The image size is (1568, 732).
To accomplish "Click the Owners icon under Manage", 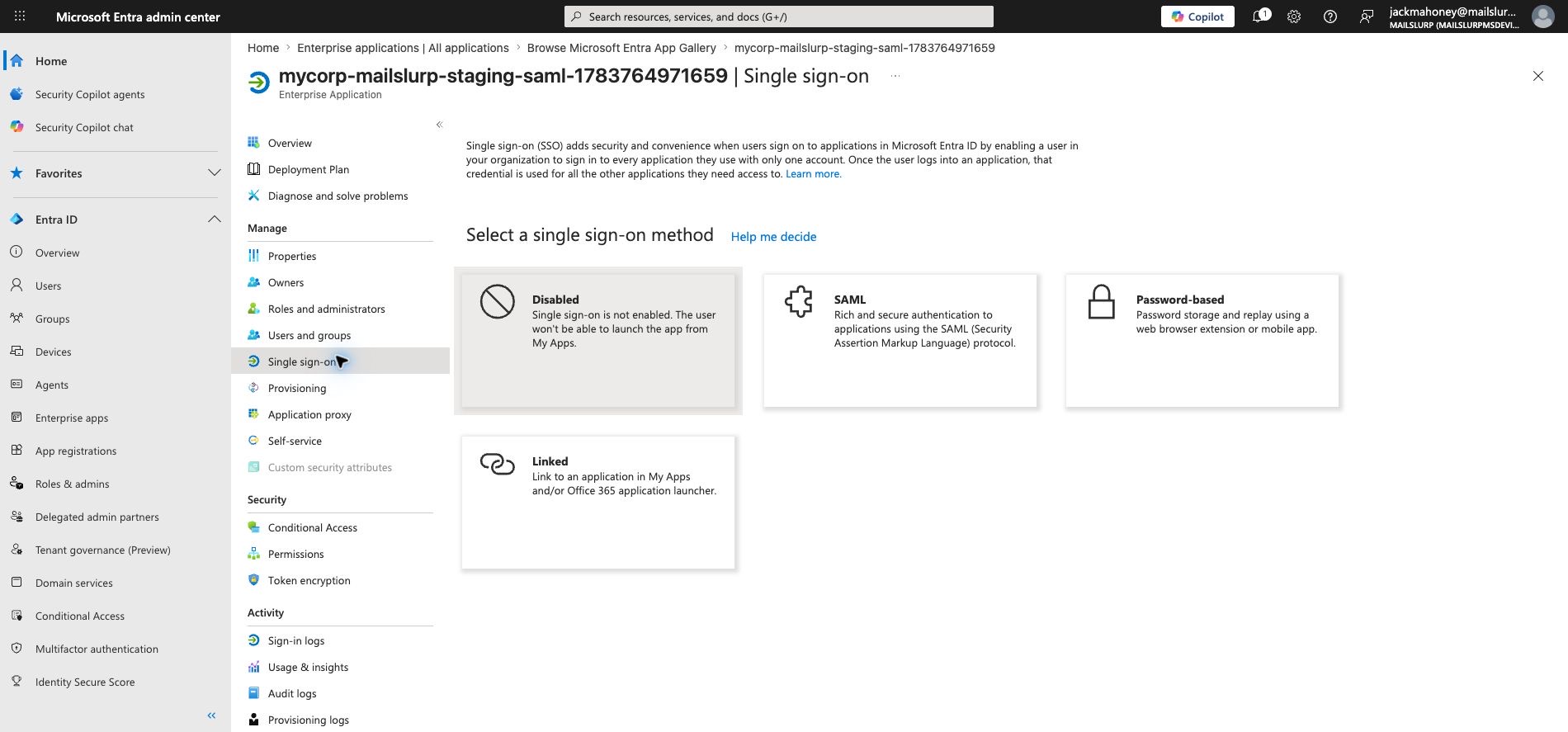I will point(254,282).
